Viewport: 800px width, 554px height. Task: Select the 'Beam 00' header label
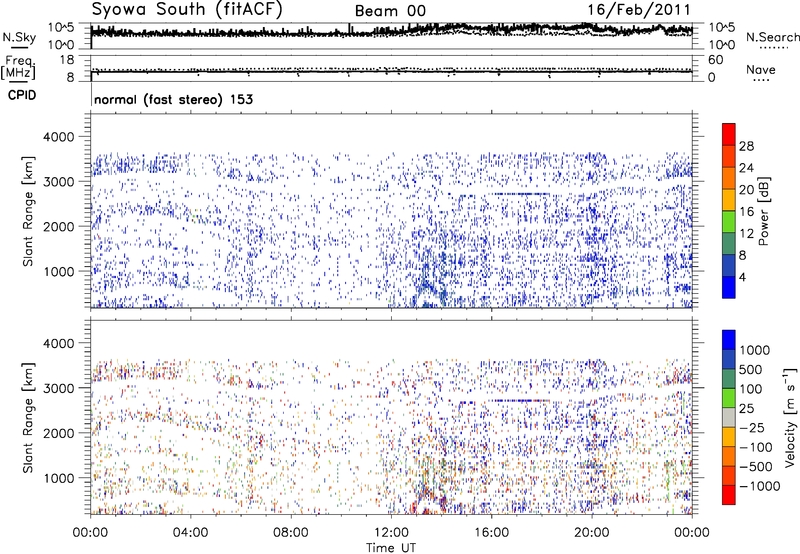390,11
